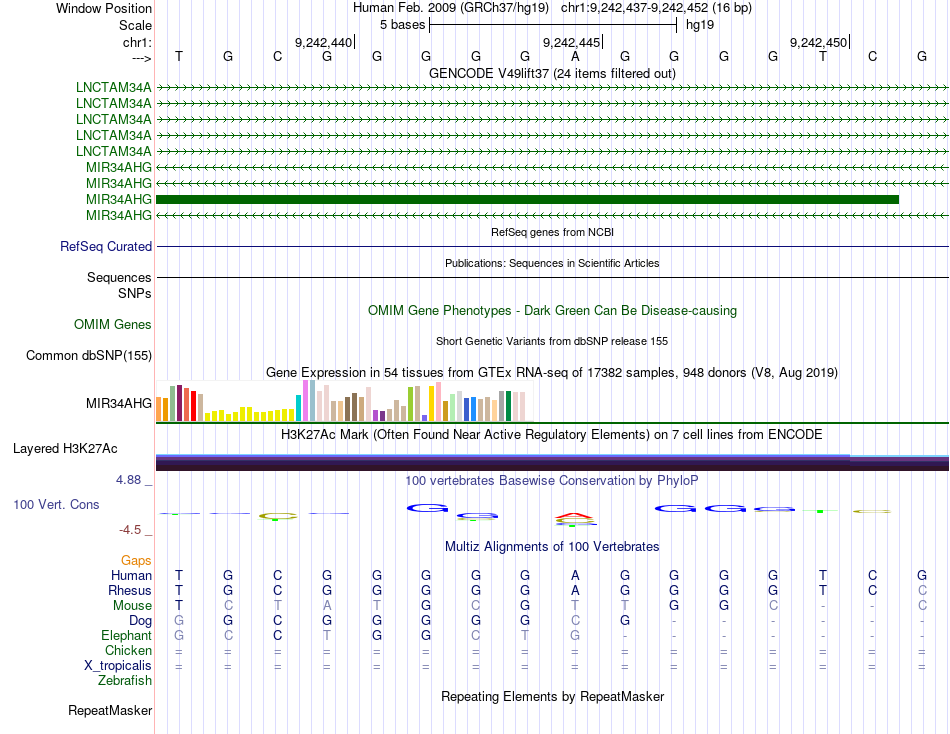This screenshot has width=950, height=734.
Task: Open the Repeating Elements by RepeatMasker title
Action: pos(552,696)
